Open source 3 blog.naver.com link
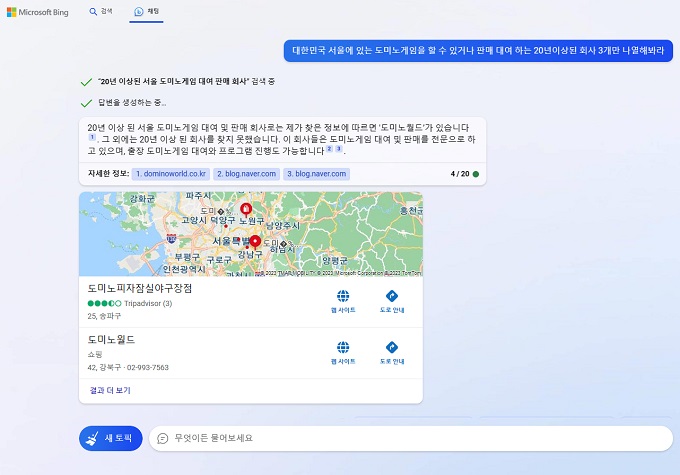Image resolution: width=680 pixels, height=475 pixels. tap(317, 174)
